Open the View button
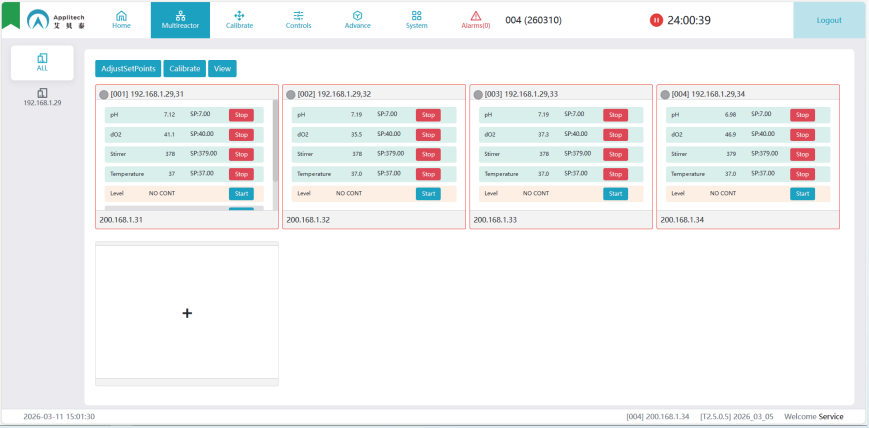 coord(222,69)
